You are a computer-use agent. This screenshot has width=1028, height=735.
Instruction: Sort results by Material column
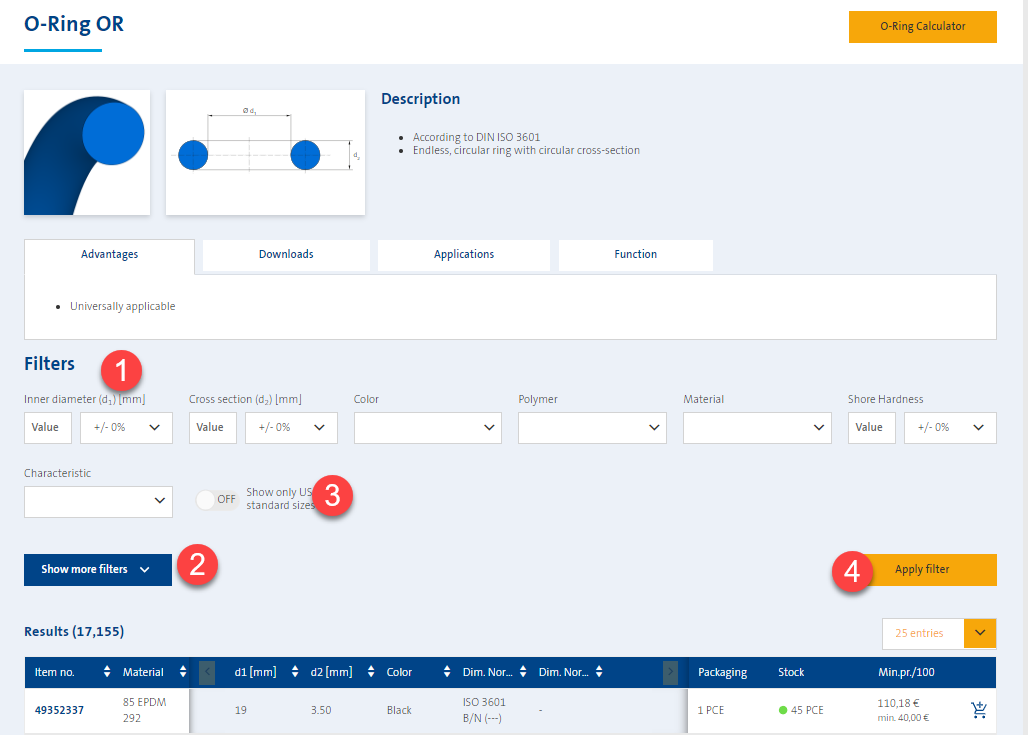tap(183, 672)
